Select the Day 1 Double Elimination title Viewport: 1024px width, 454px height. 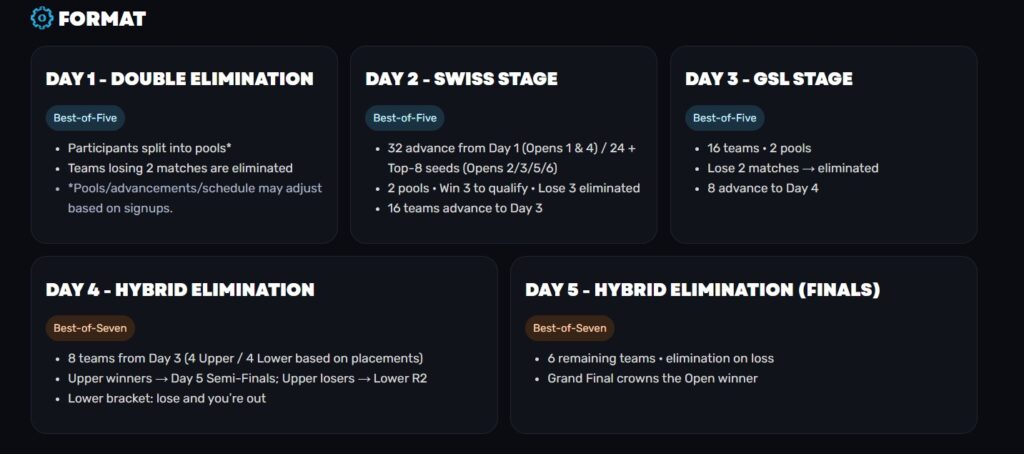click(x=179, y=79)
